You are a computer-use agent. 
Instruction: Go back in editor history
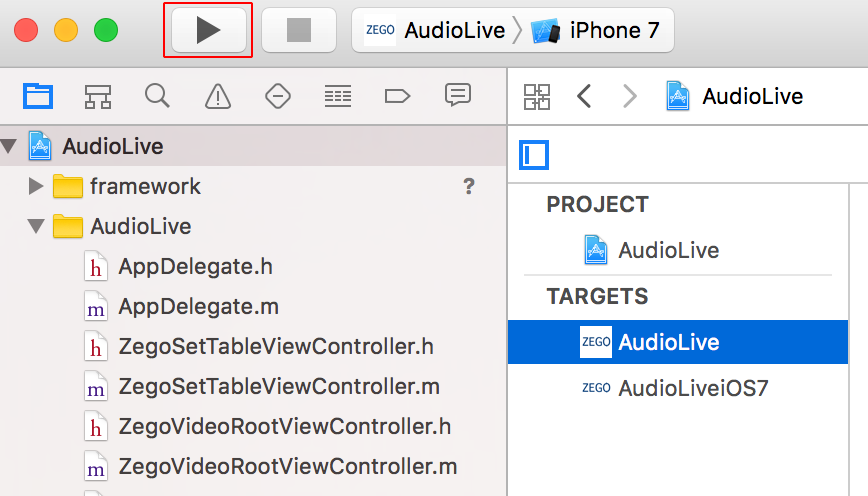pyautogui.click(x=585, y=96)
